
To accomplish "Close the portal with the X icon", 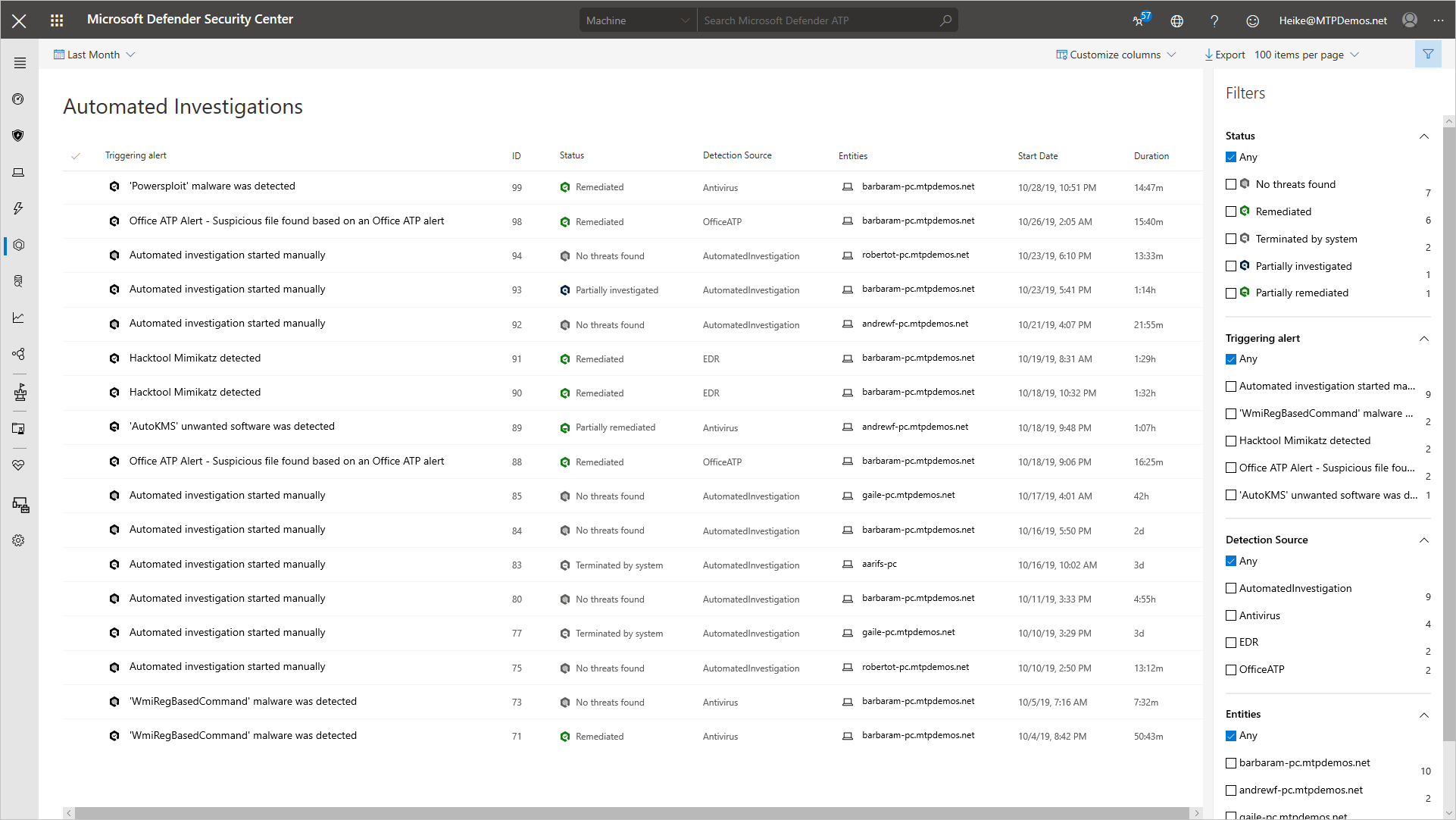I will click(19, 20).
